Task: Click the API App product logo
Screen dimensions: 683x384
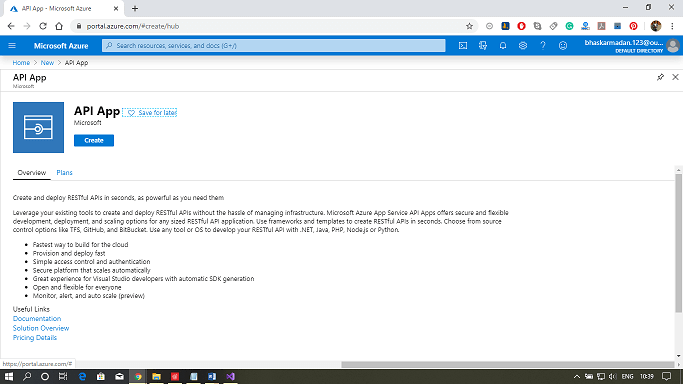Action: [x=38, y=127]
